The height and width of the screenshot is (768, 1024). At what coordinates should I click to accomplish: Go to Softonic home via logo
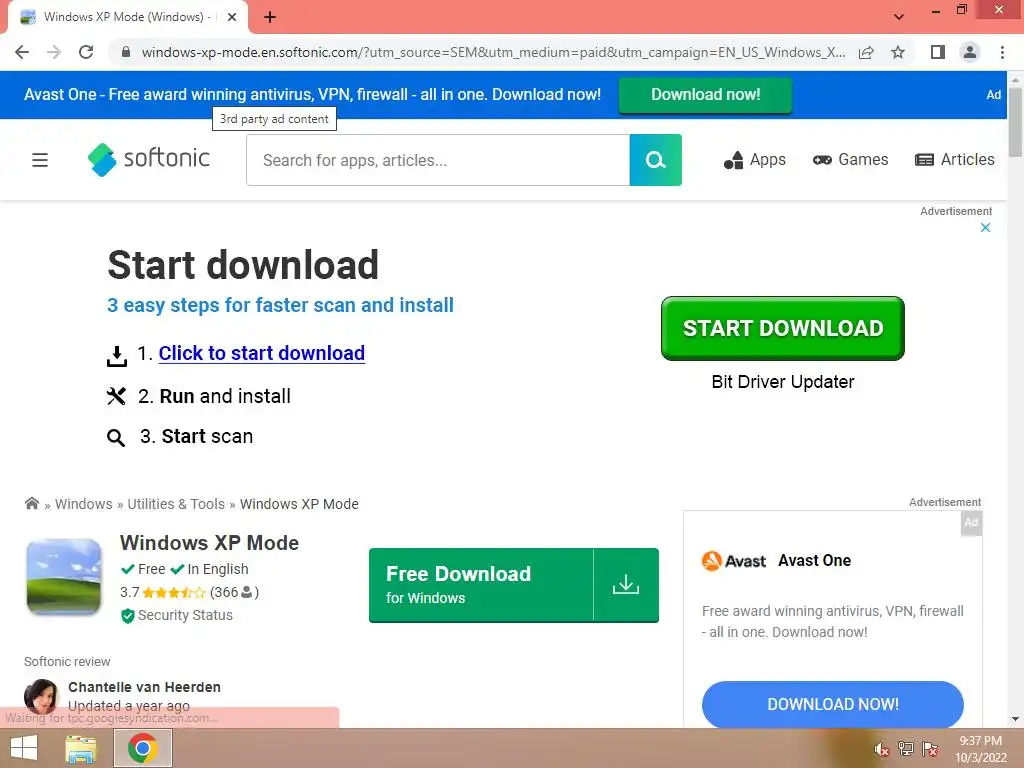[x=149, y=159]
